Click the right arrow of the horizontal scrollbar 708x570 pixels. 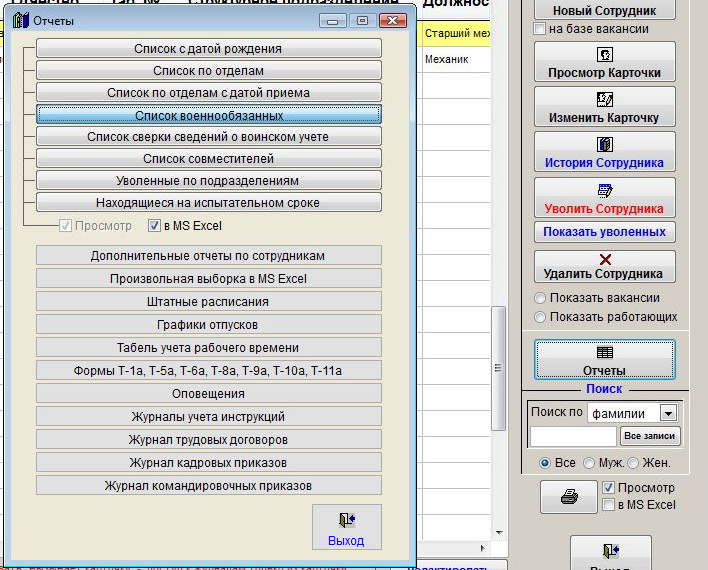[x=482, y=548]
